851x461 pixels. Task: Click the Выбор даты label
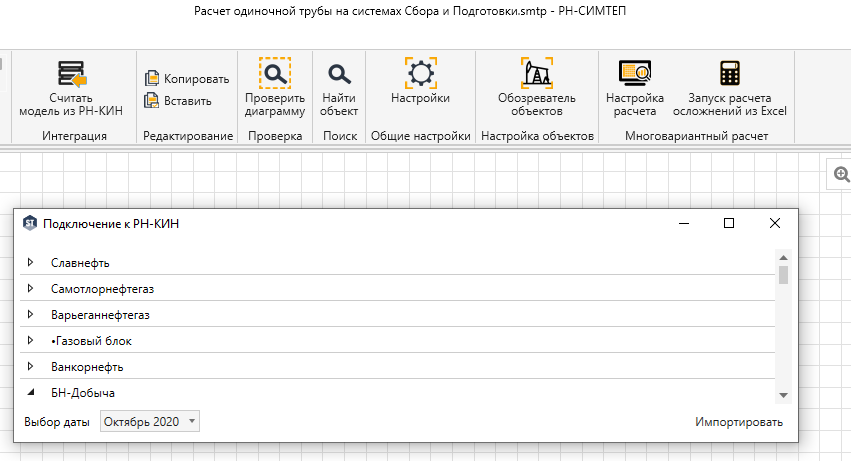[x=57, y=422]
